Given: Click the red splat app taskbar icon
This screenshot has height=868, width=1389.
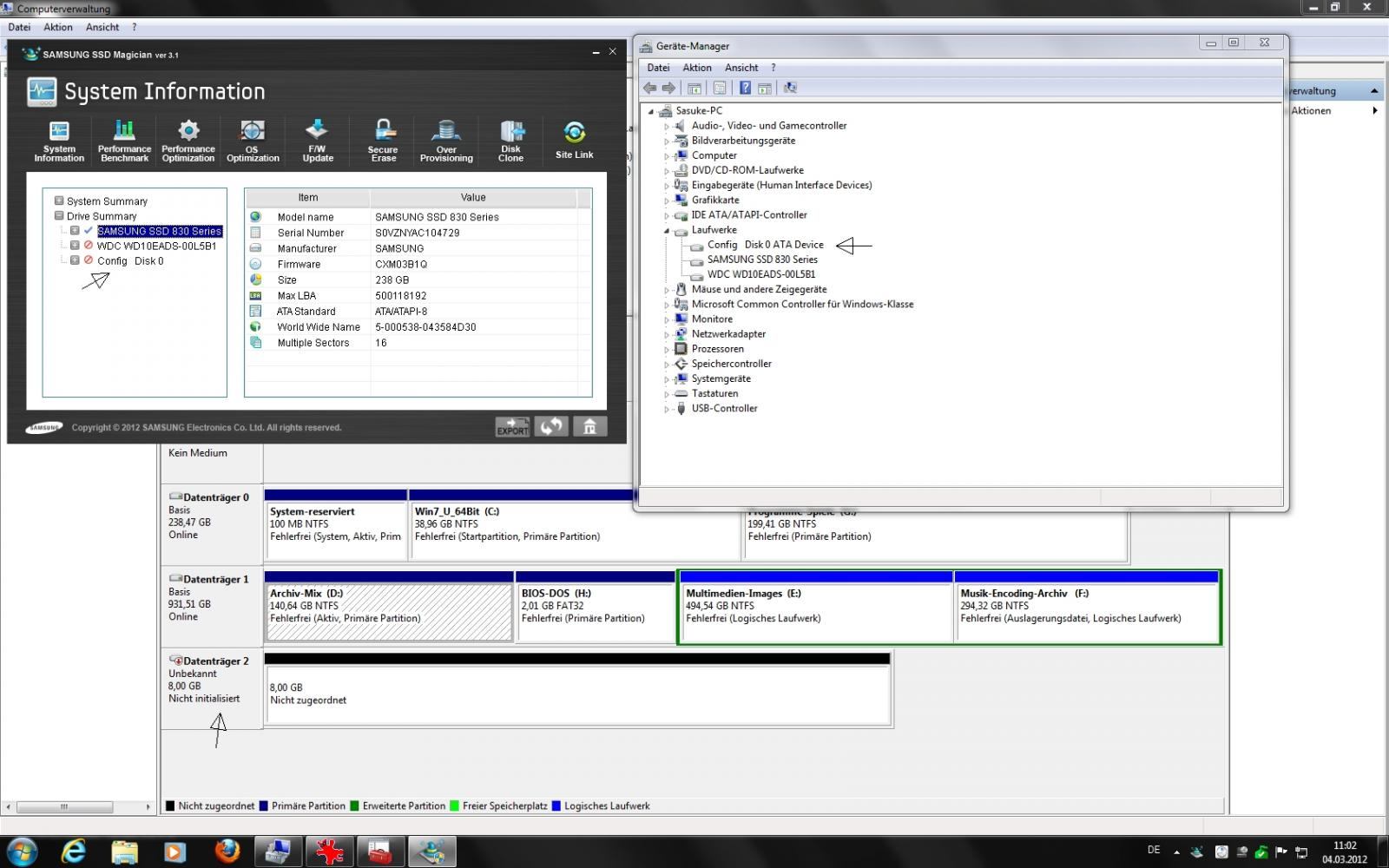Looking at the screenshot, I should (x=329, y=852).
